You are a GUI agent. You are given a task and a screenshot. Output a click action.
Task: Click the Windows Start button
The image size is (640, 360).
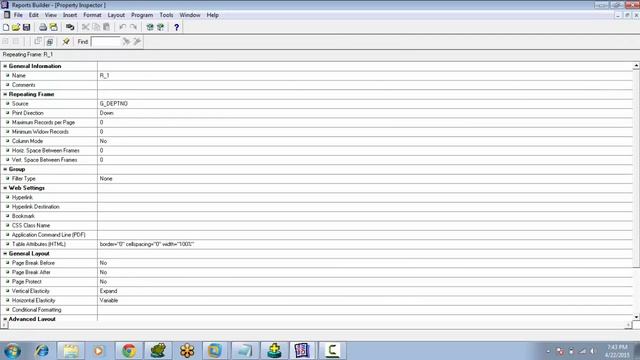[12, 351]
